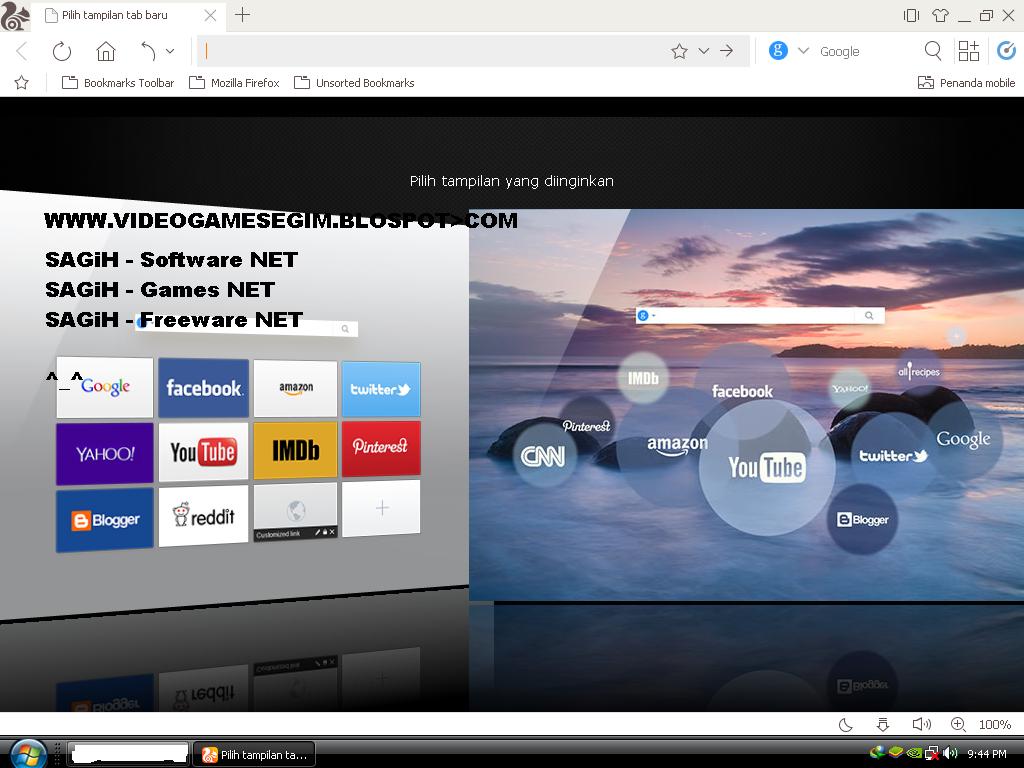The image size is (1024, 768).
Task: Click the Customized link tile
Action: [x=295, y=512]
